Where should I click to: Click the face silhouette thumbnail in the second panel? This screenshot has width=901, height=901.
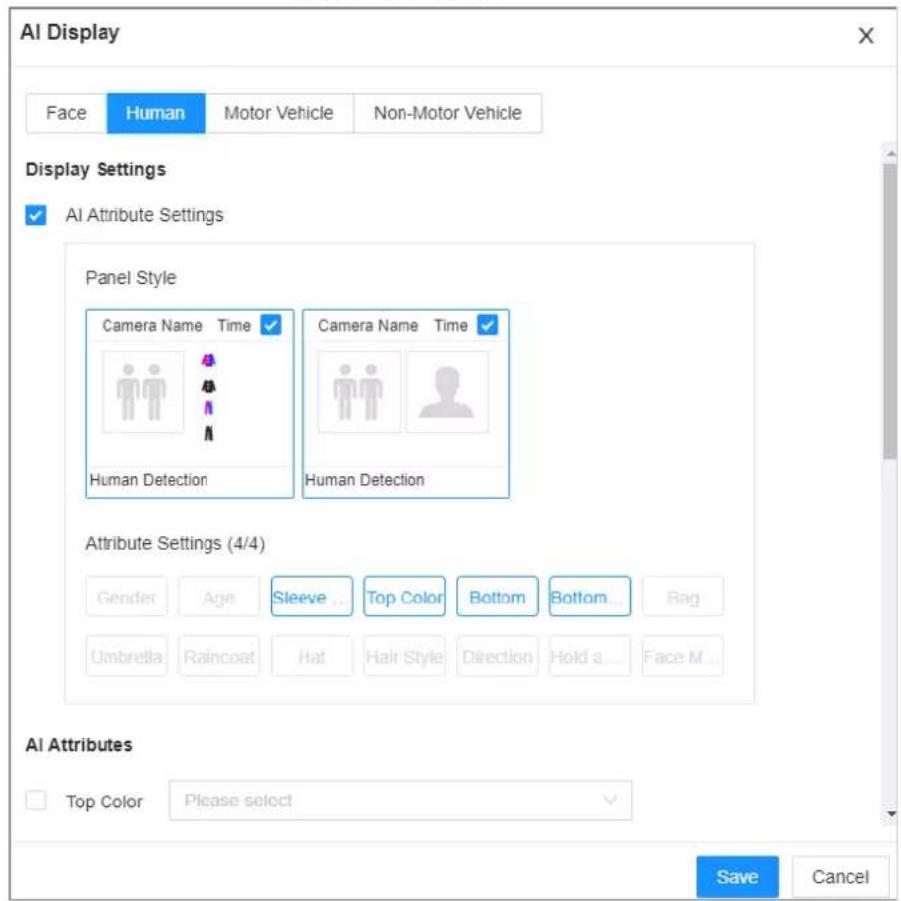pyautogui.click(x=447, y=391)
